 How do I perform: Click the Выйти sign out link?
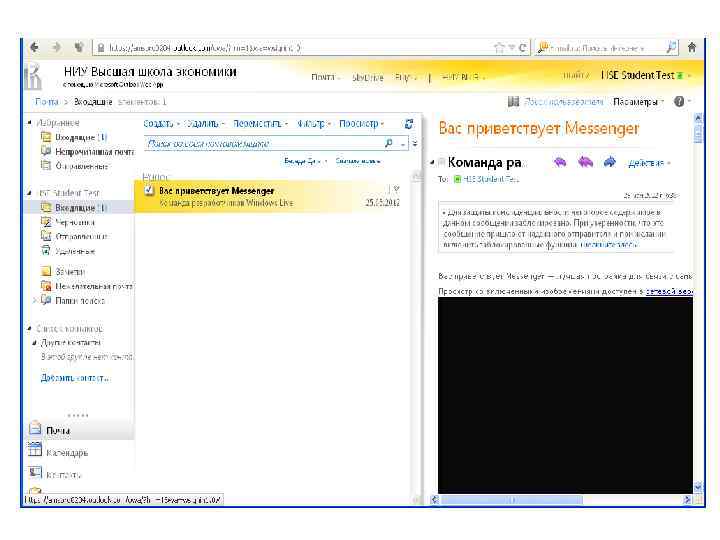coord(576,75)
